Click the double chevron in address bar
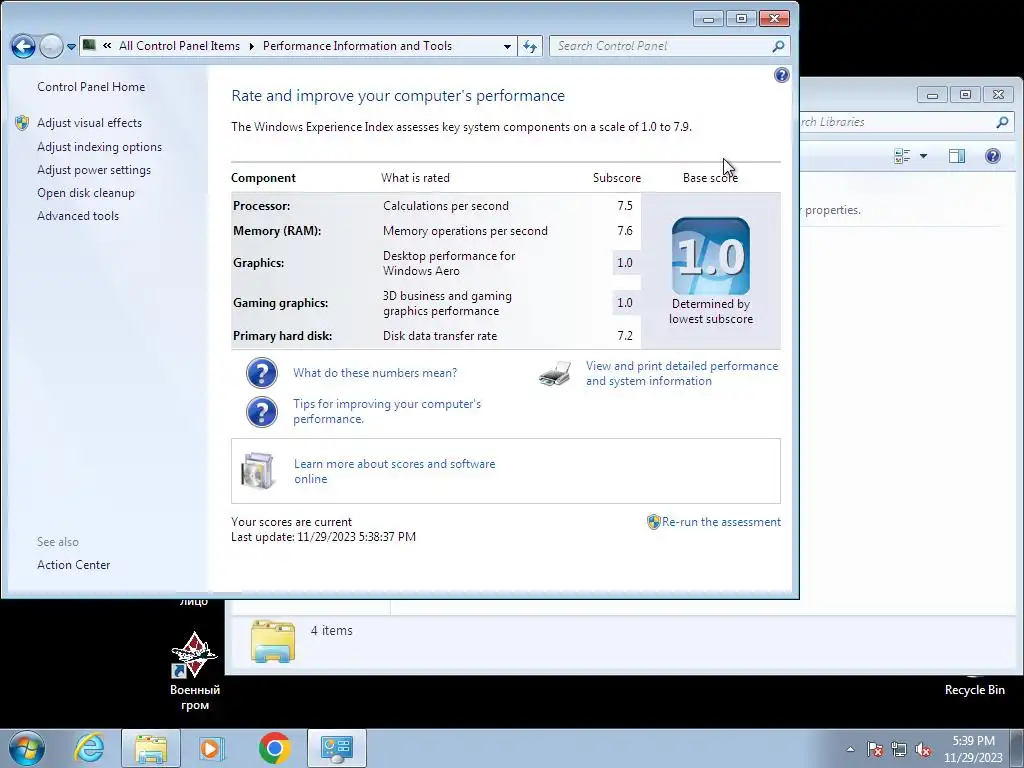The width and height of the screenshot is (1024, 768). (x=107, y=46)
